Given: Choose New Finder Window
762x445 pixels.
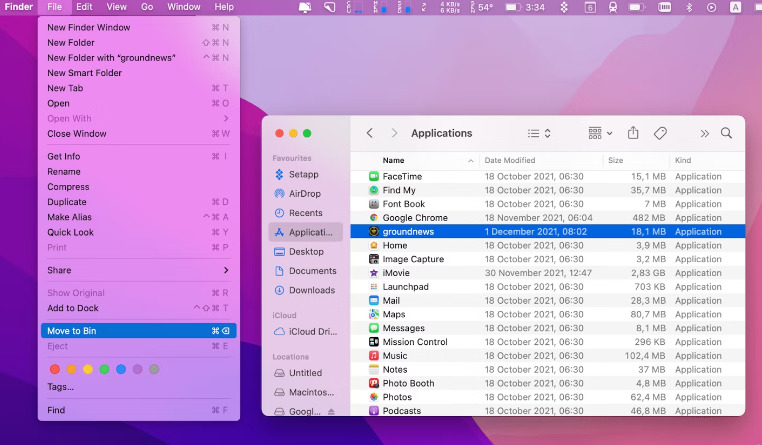Looking at the screenshot, I should (x=139, y=28).
